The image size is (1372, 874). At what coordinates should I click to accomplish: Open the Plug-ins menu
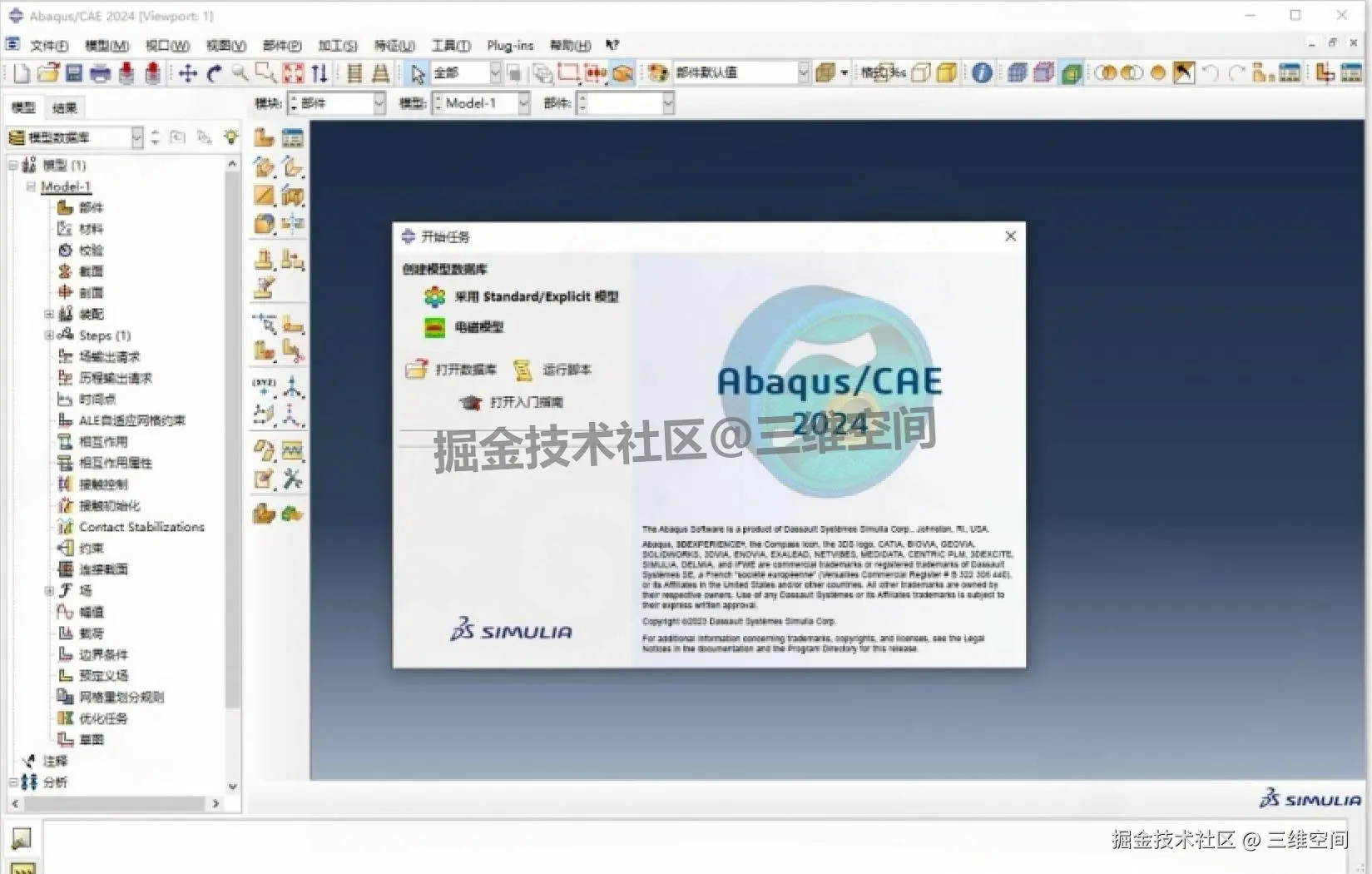click(x=509, y=46)
